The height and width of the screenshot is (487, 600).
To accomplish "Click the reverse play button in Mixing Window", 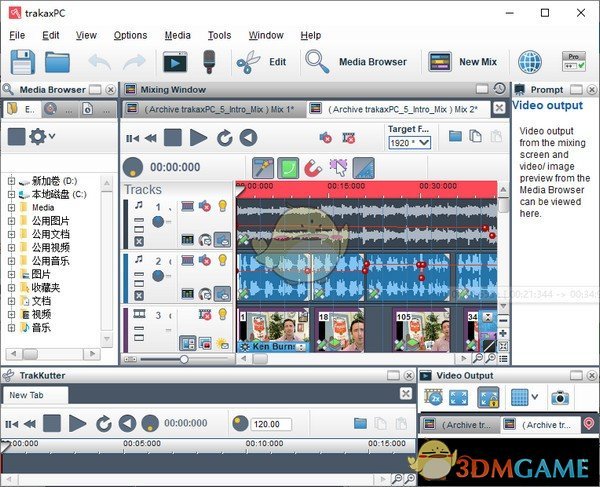I will [x=248, y=138].
